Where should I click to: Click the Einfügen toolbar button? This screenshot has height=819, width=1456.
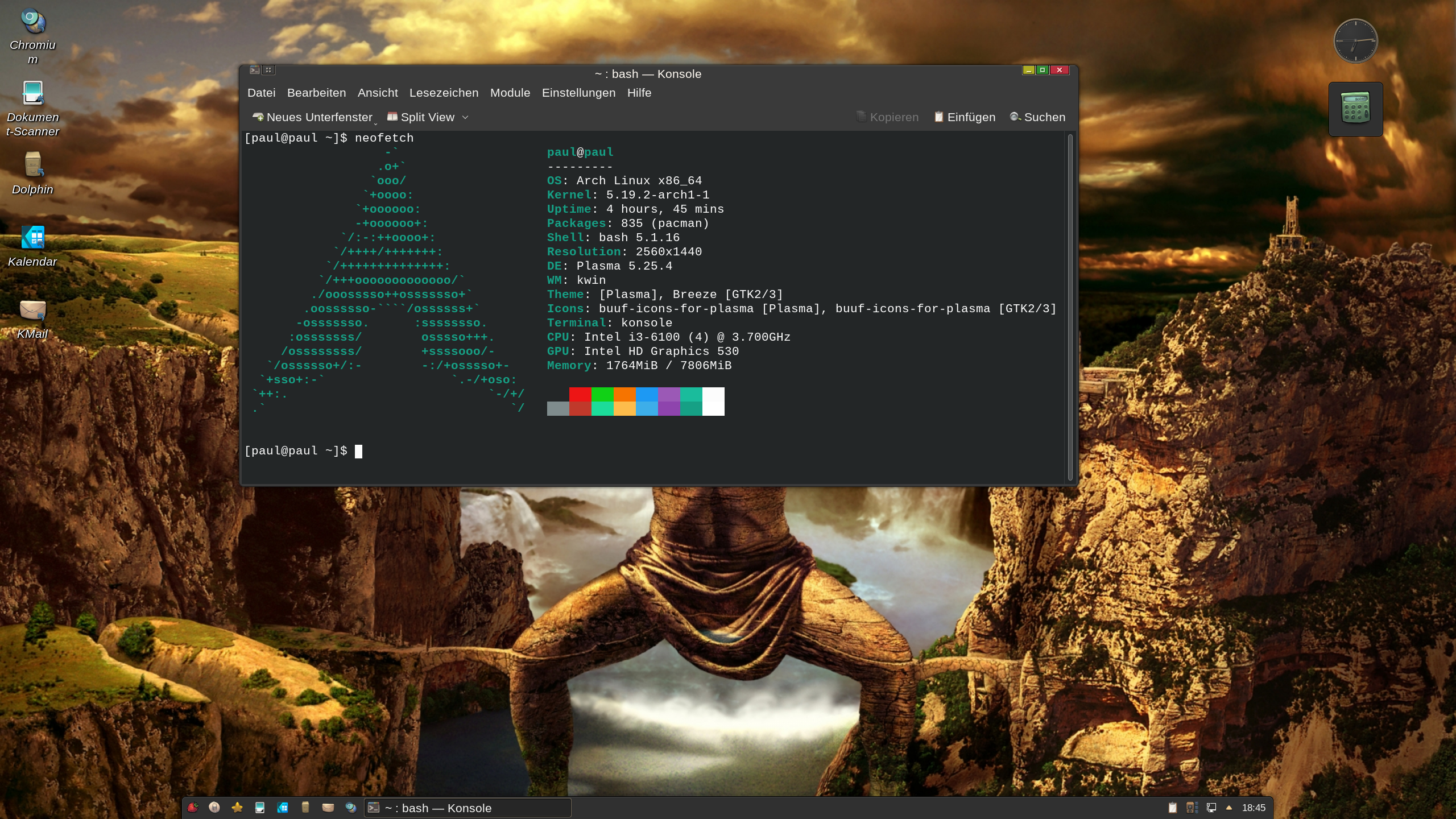pyautogui.click(x=965, y=117)
